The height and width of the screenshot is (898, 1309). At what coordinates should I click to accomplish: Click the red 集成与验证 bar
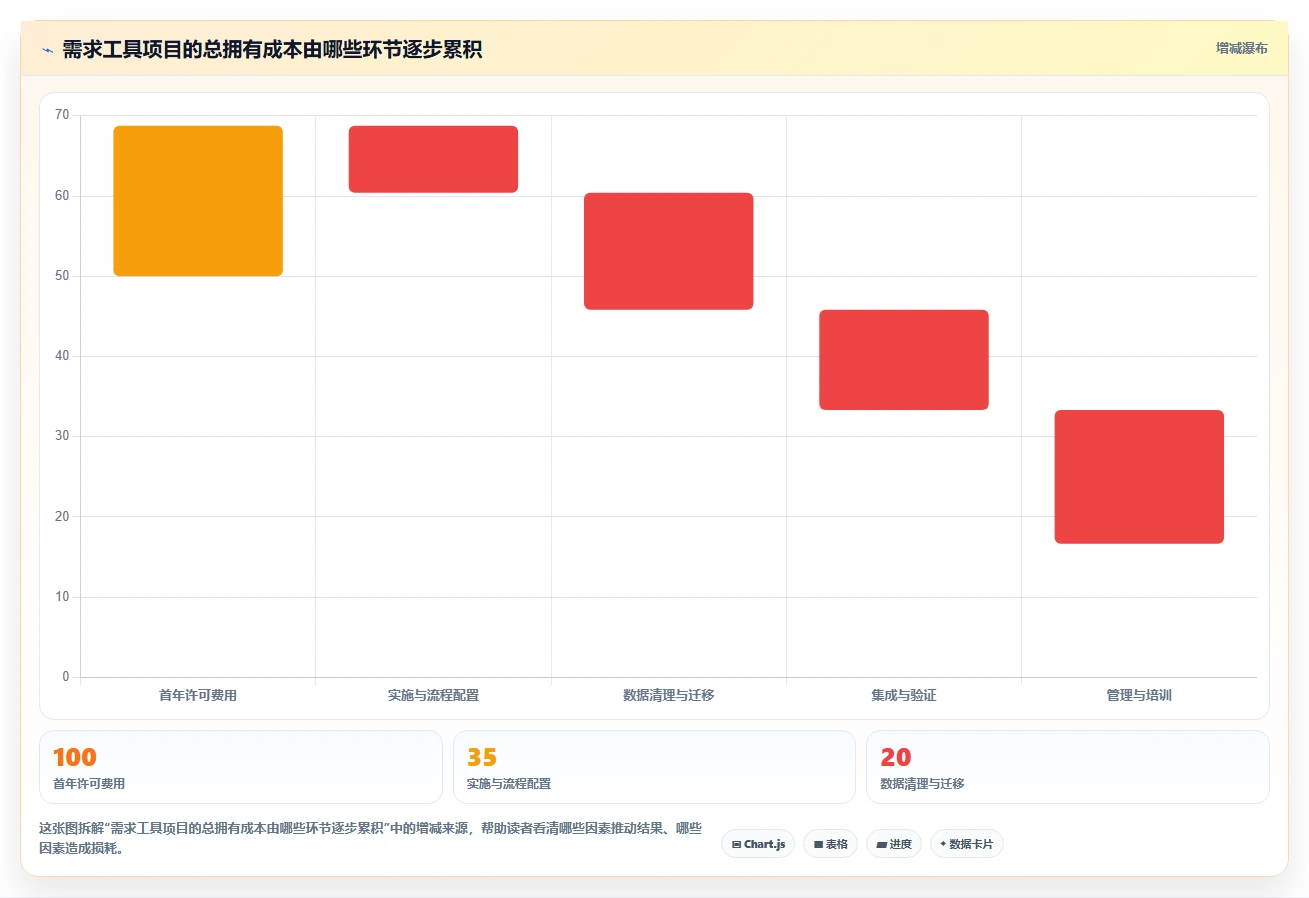coord(904,360)
